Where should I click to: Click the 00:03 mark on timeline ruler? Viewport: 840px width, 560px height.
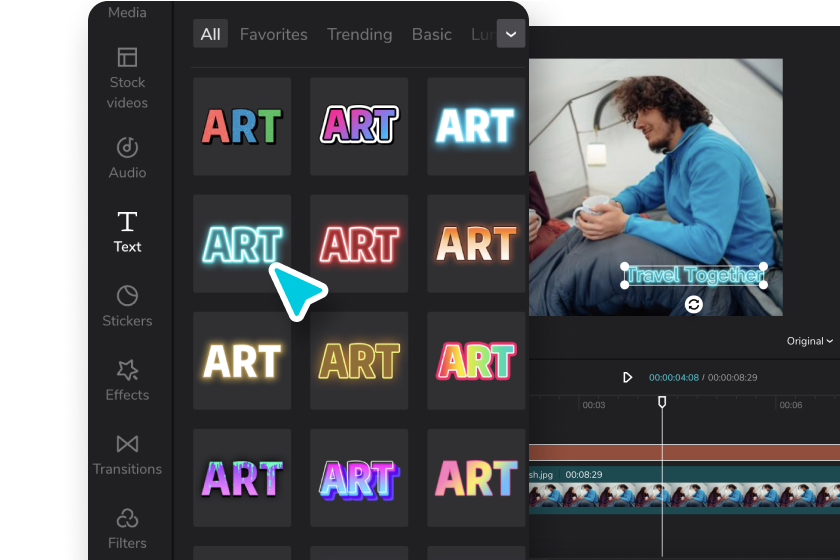pyautogui.click(x=594, y=405)
